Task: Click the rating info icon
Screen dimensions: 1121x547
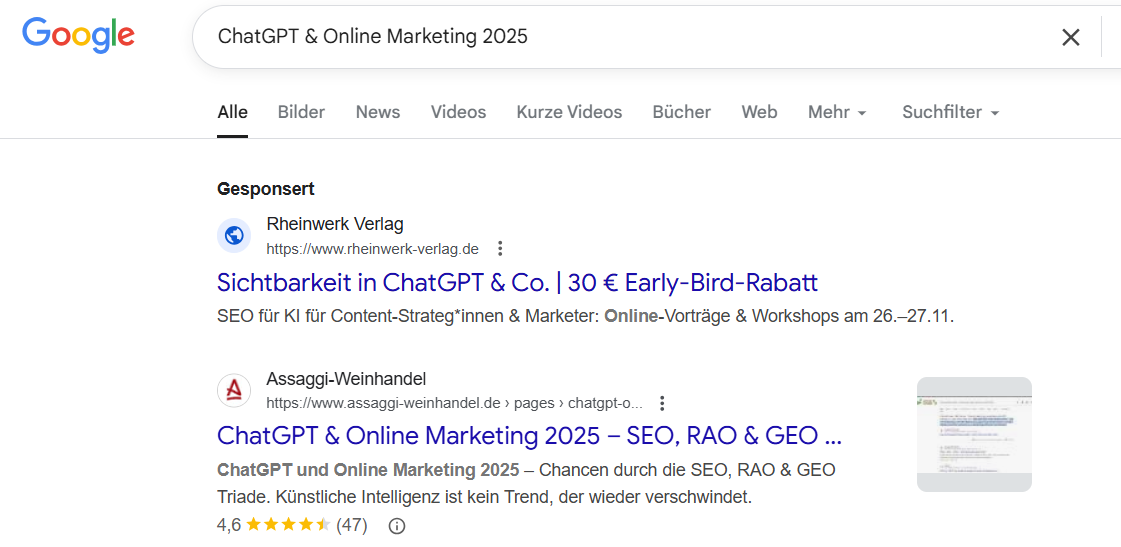Action: tap(397, 526)
